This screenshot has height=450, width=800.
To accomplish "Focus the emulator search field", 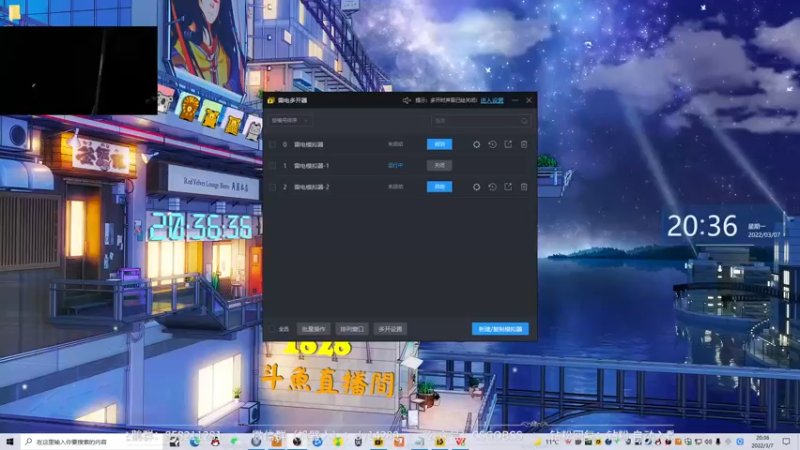I will tap(481, 121).
